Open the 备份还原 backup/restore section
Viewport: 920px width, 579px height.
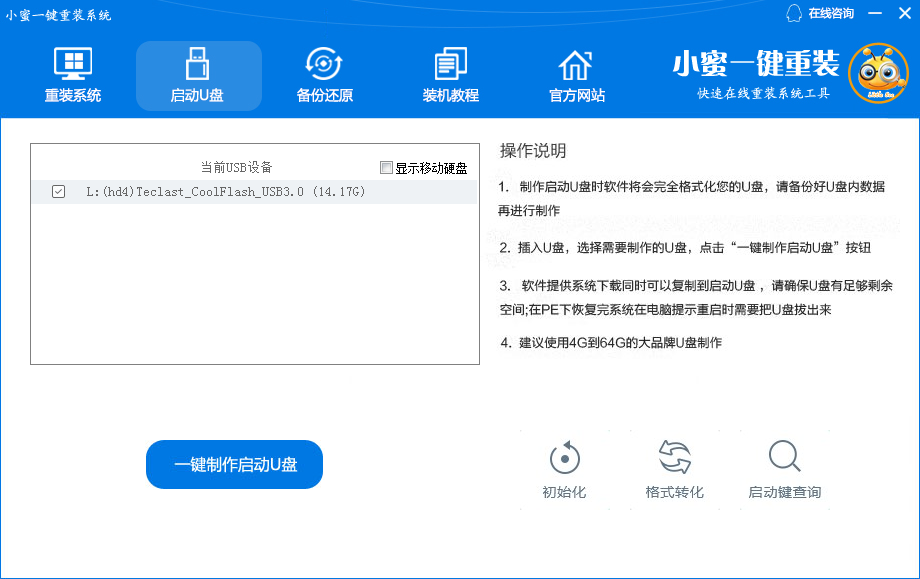(324, 75)
